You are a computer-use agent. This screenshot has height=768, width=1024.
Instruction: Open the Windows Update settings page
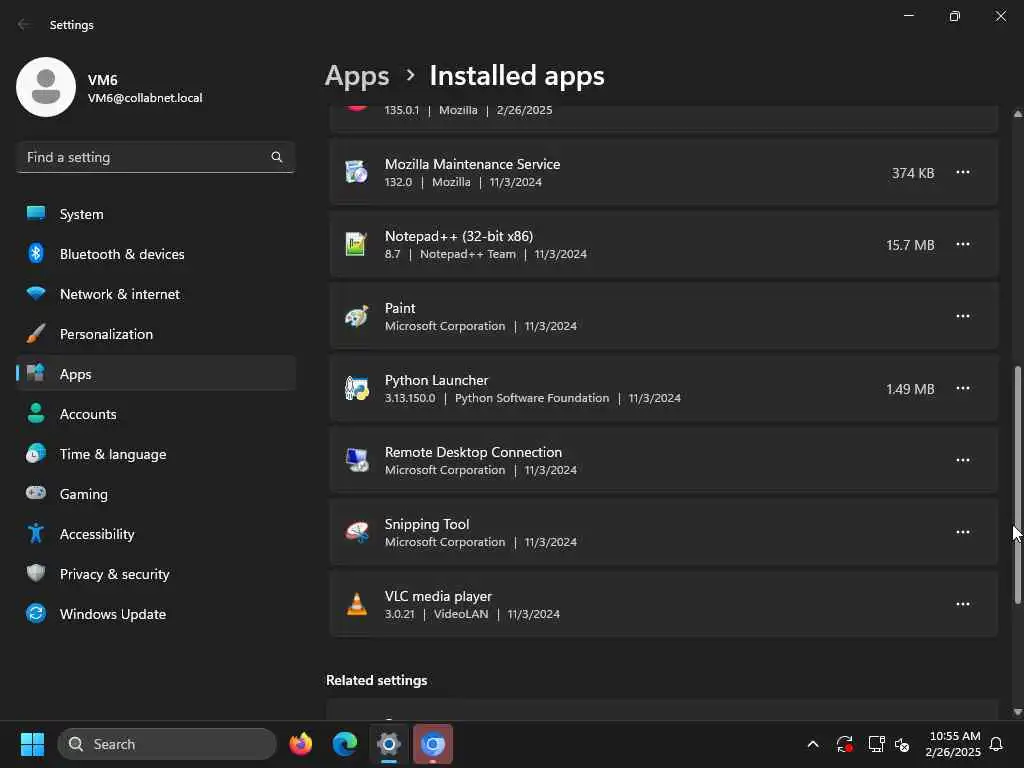coord(112,614)
